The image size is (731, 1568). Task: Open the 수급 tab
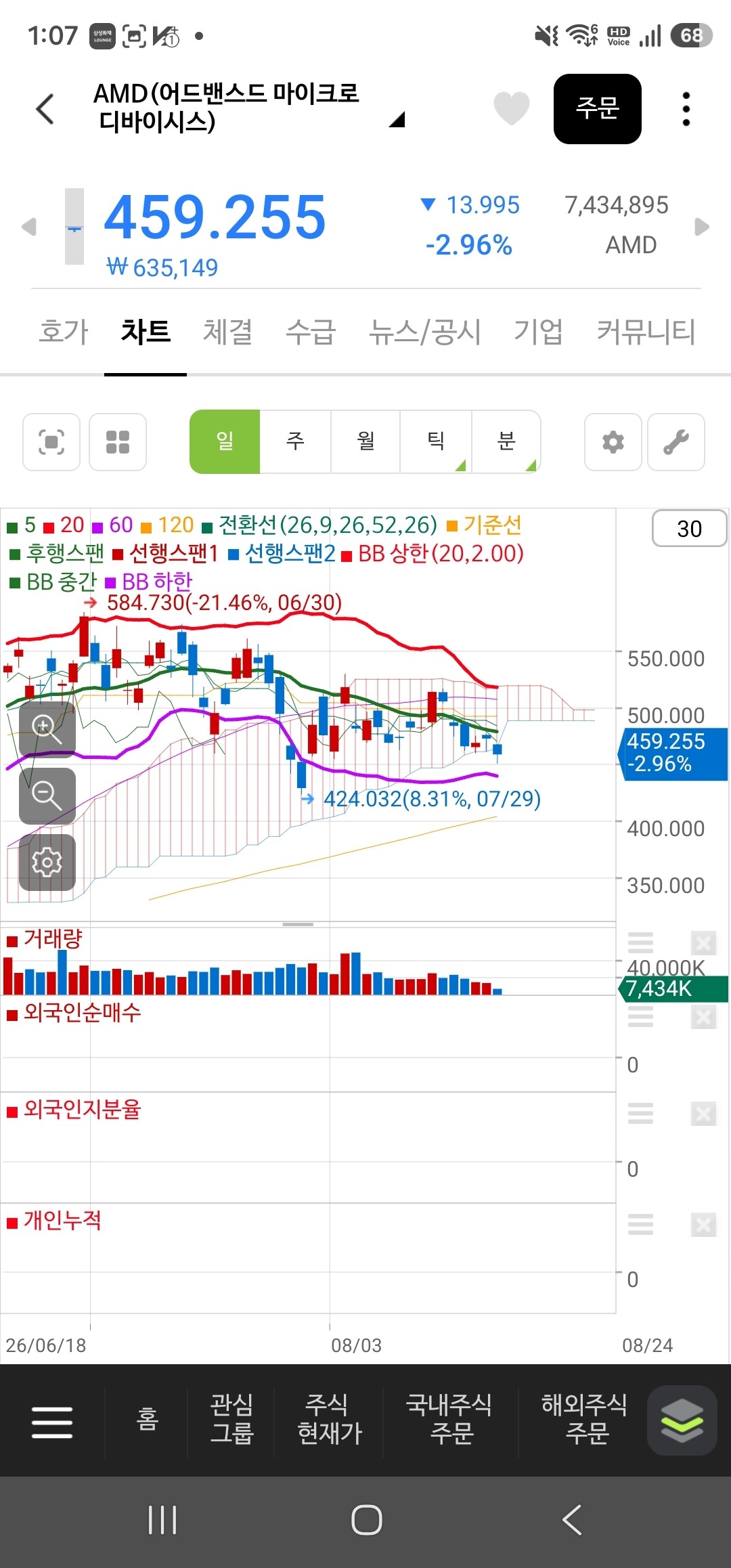click(311, 332)
